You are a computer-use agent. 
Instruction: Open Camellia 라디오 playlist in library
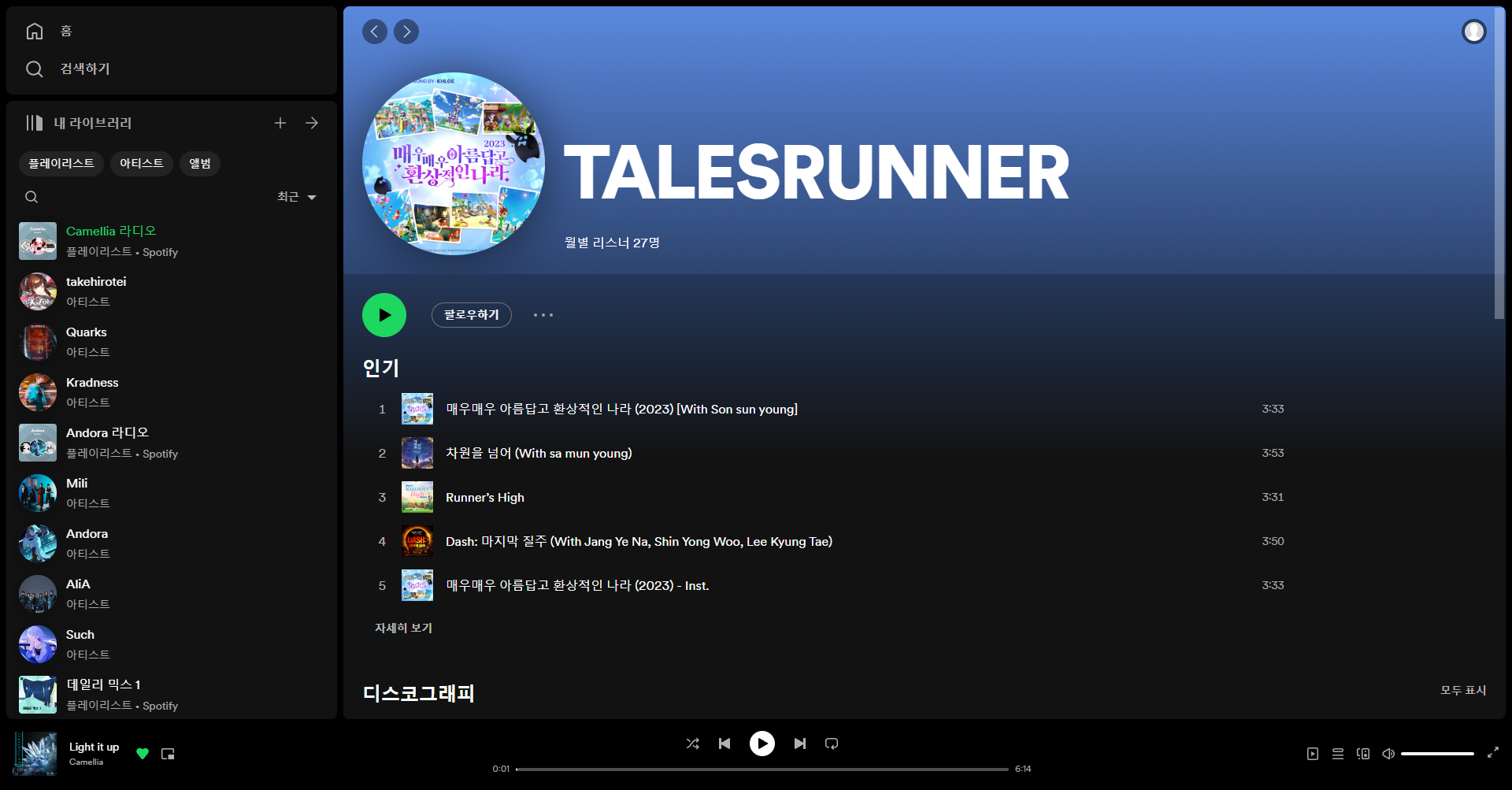[x=172, y=241]
